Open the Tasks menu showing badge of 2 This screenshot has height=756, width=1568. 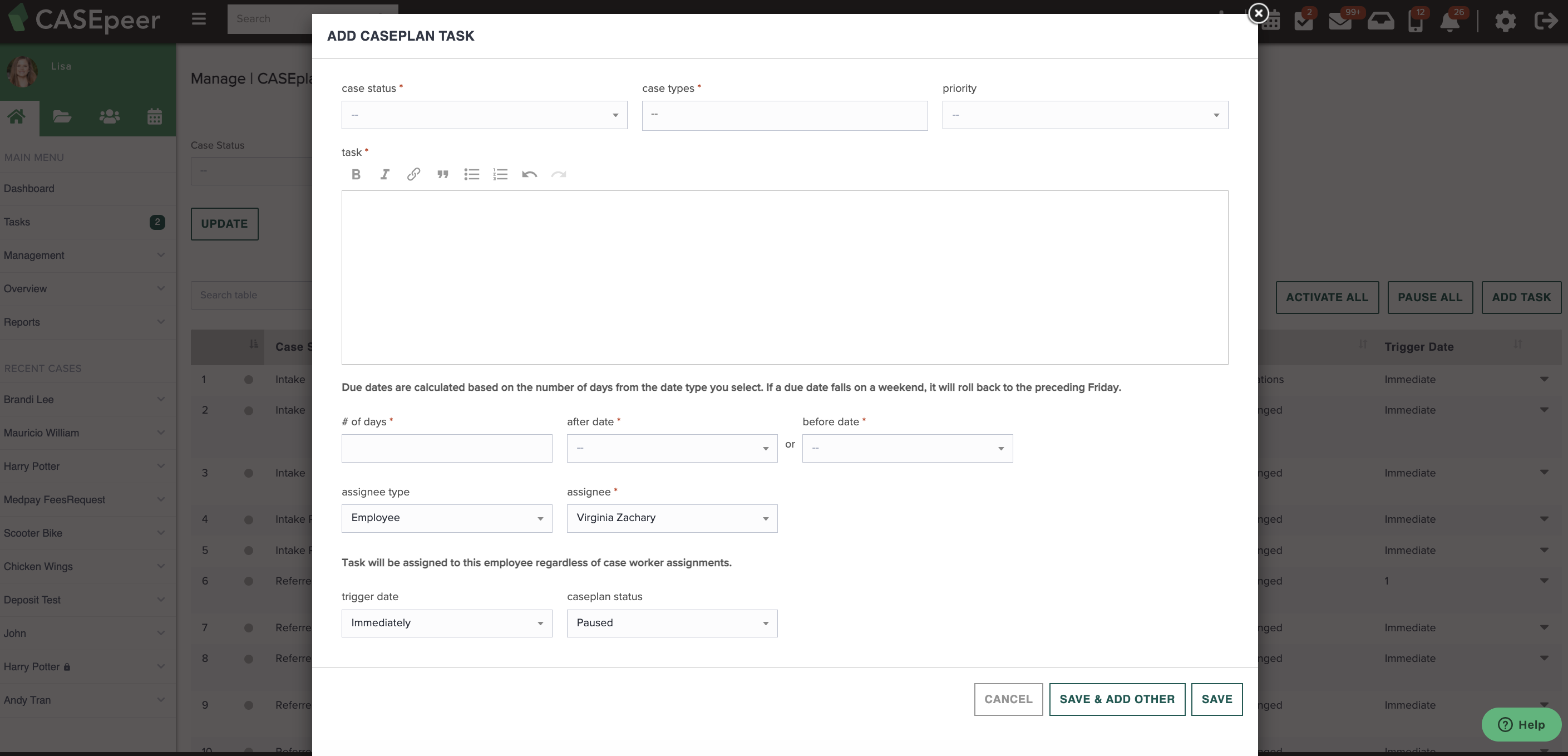click(x=73, y=222)
